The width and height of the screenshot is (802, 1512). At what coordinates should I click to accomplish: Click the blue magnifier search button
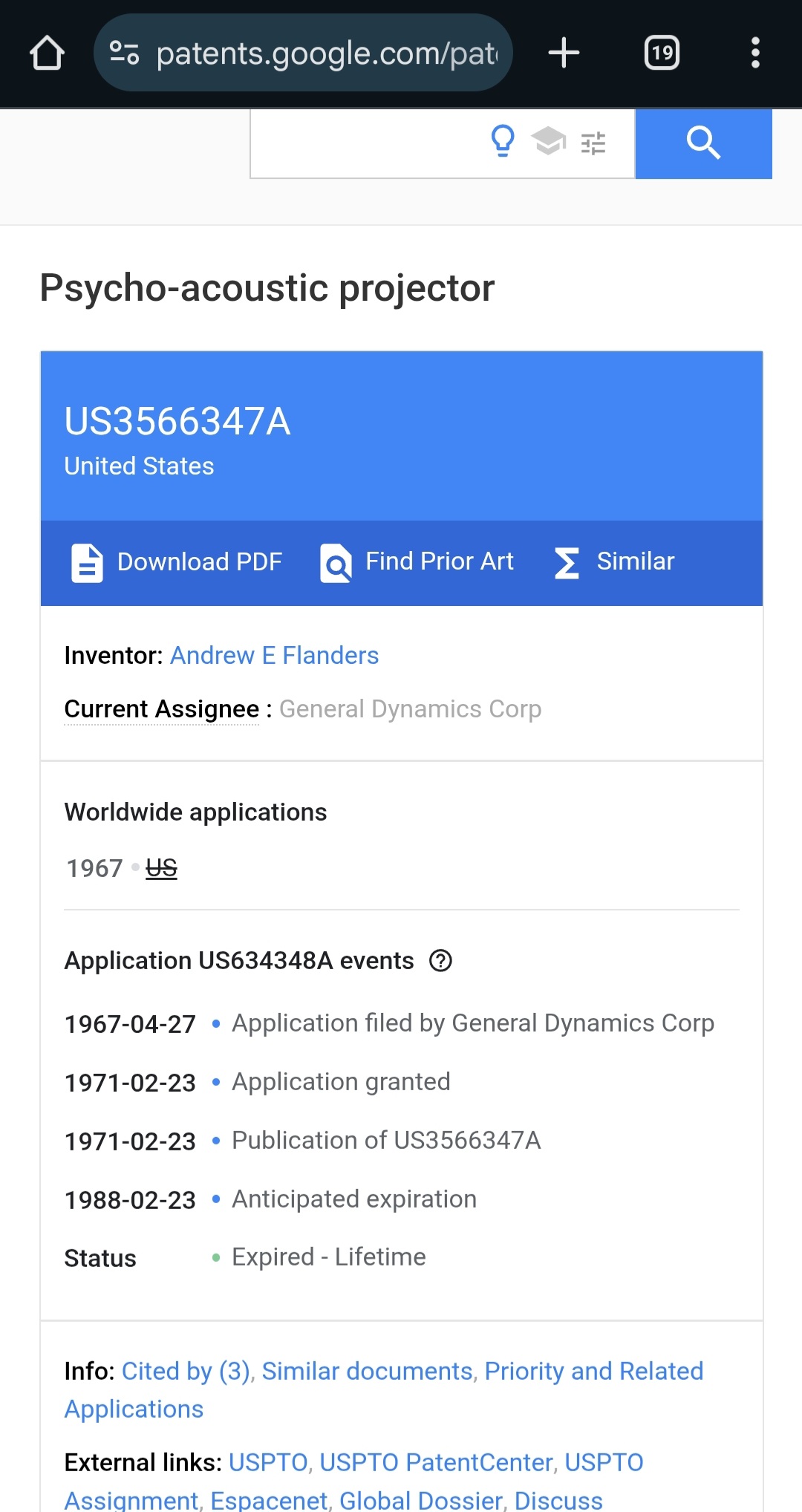(x=703, y=143)
